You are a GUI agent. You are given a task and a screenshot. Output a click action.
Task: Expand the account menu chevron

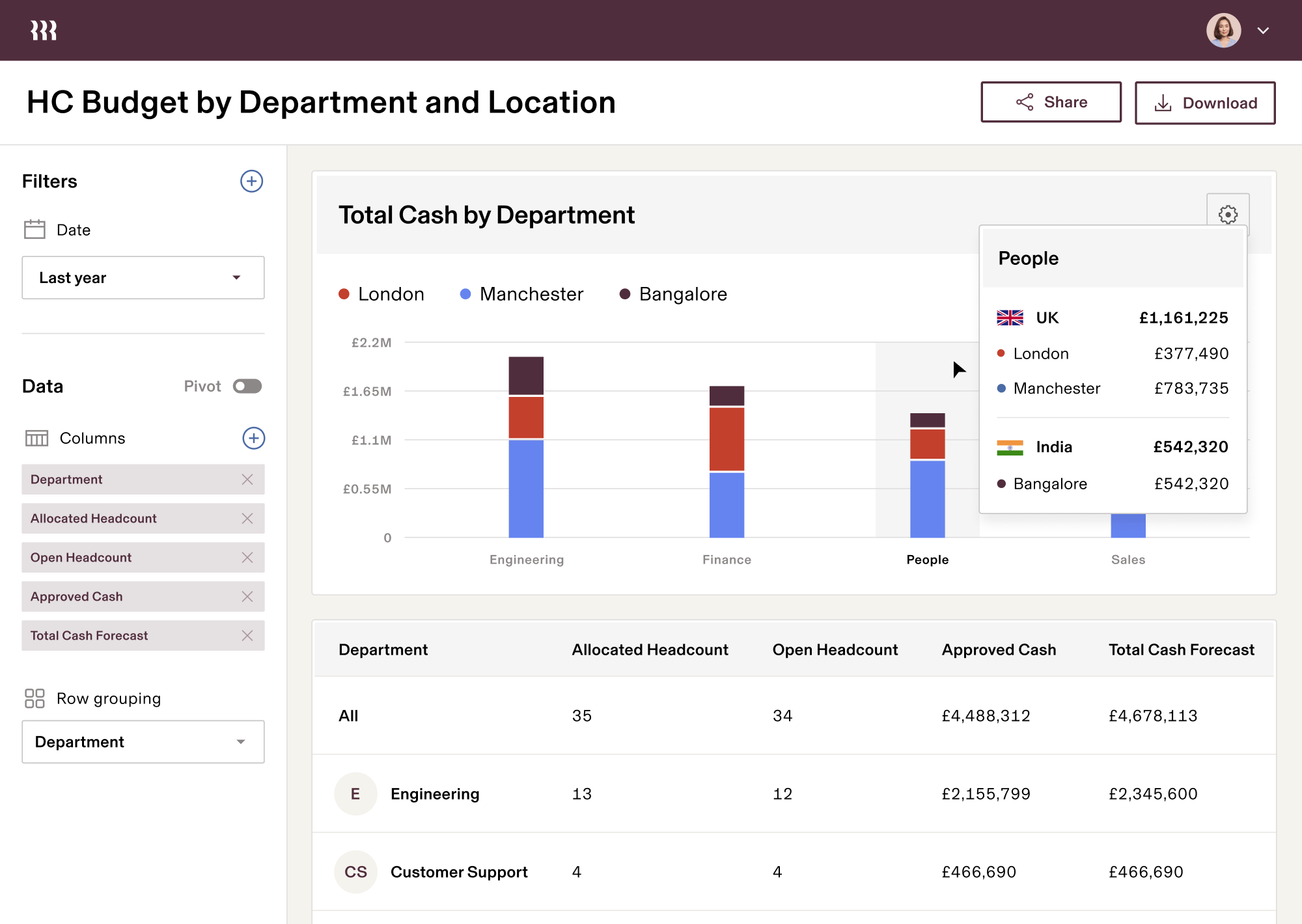(x=1263, y=30)
